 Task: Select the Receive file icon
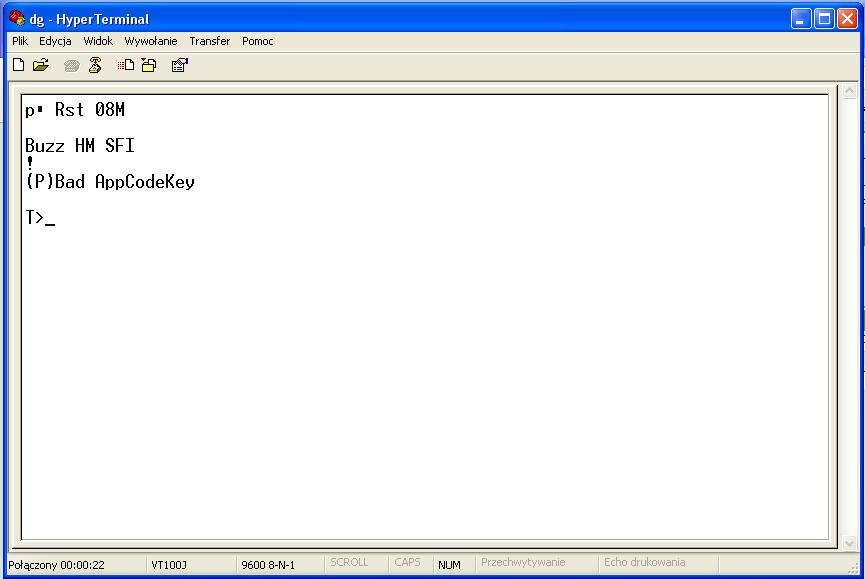tap(148, 64)
